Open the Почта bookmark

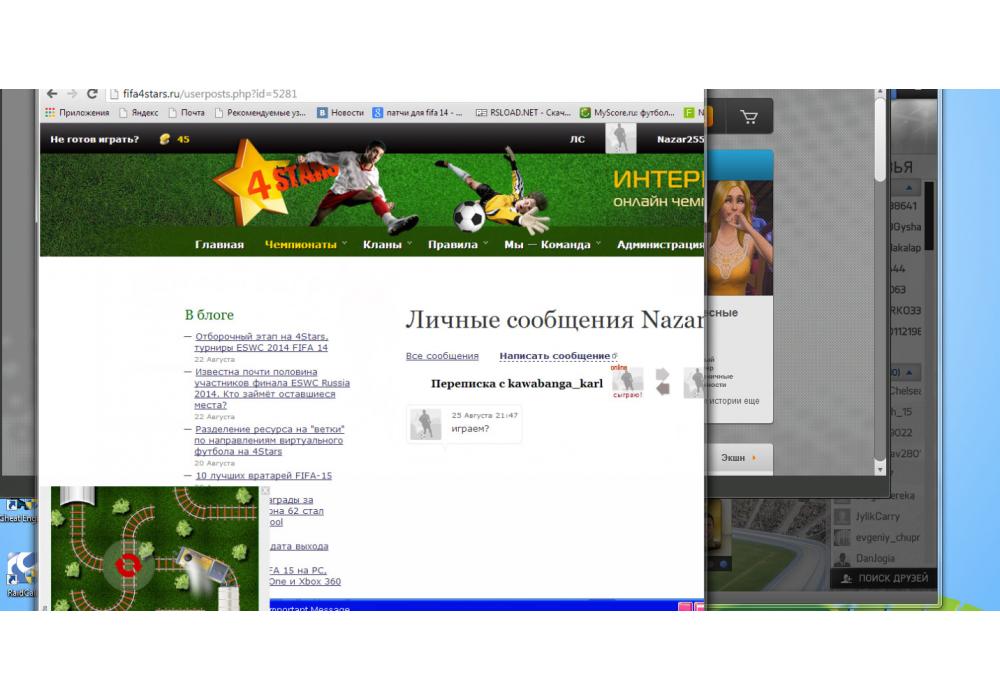(x=186, y=113)
